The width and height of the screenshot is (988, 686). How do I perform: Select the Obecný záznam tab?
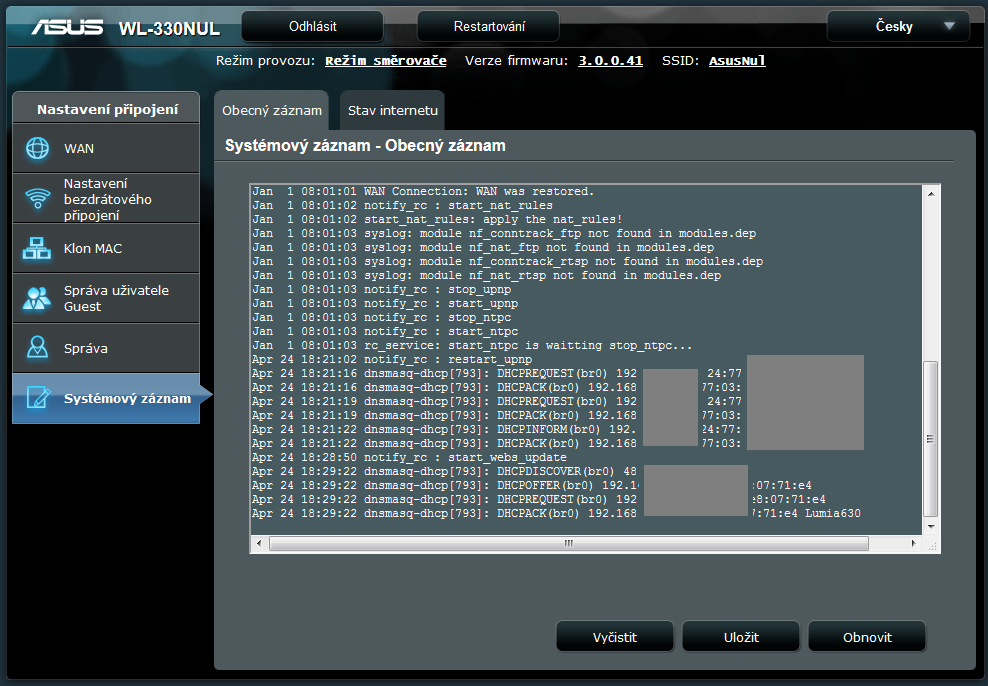click(272, 111)
